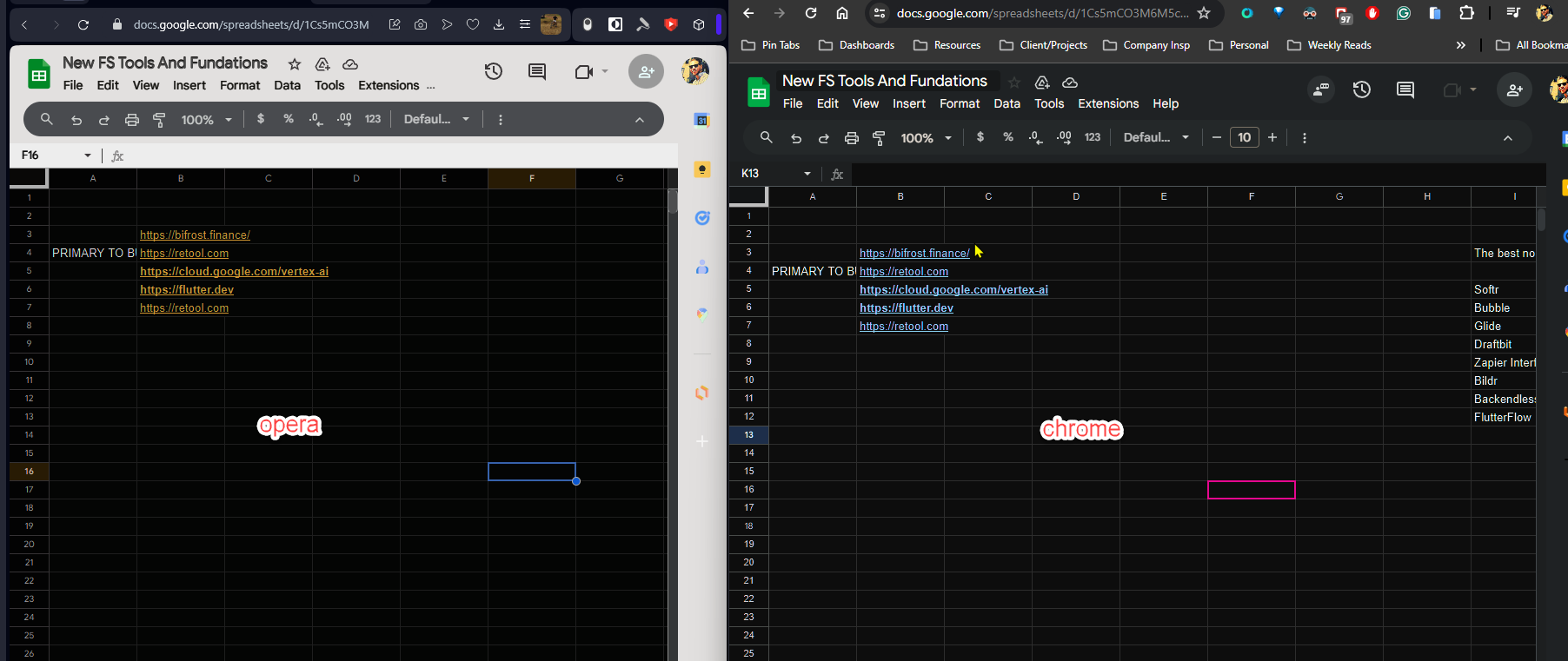Star the spreadsheet in Opera Sheets

pos(295,64)
